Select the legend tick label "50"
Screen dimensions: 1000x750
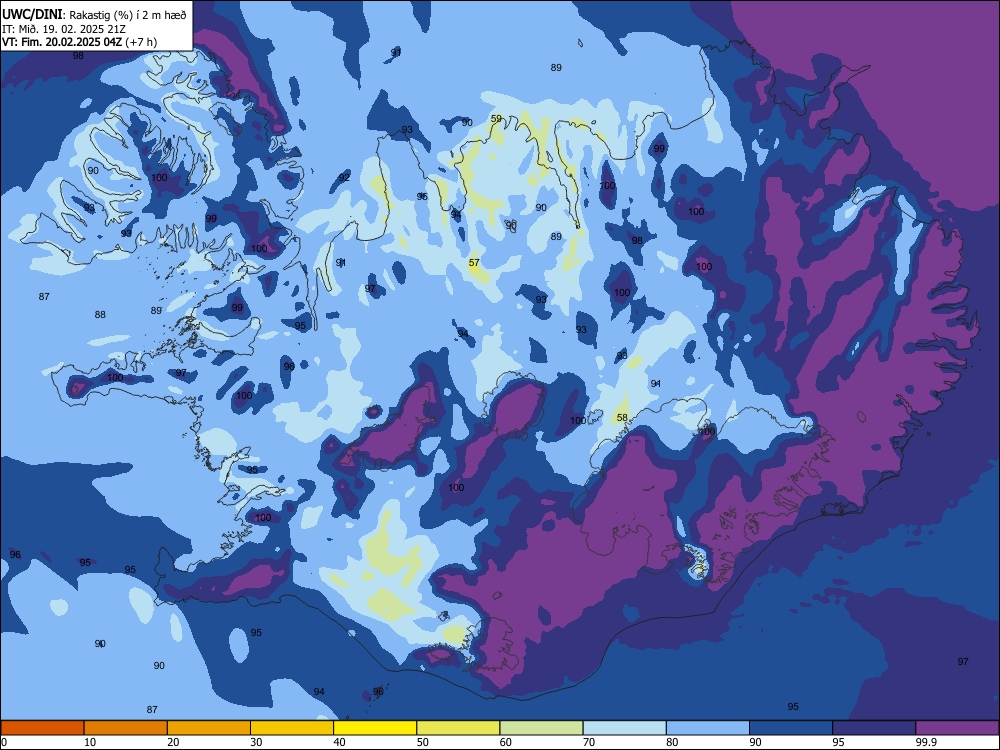422,742
